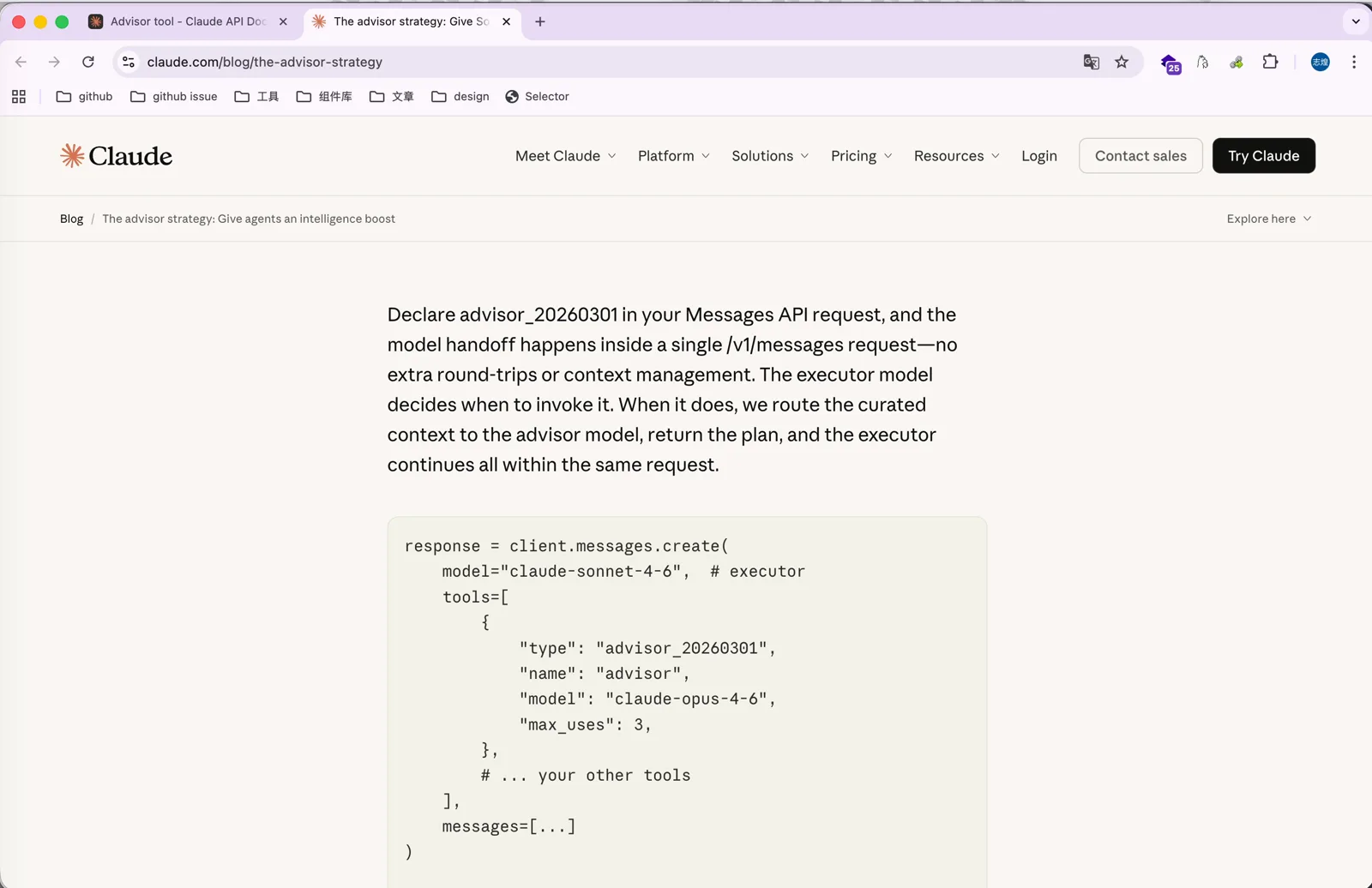Expand the Resources menu

pyautogui.click(x=957, y=156)
